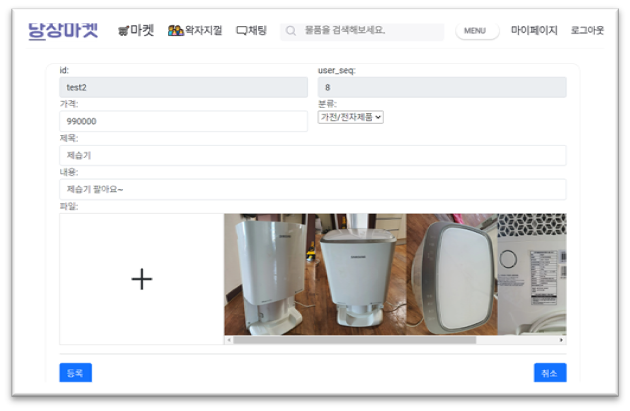
Task: Open 마이페이지
Action: 534,31
